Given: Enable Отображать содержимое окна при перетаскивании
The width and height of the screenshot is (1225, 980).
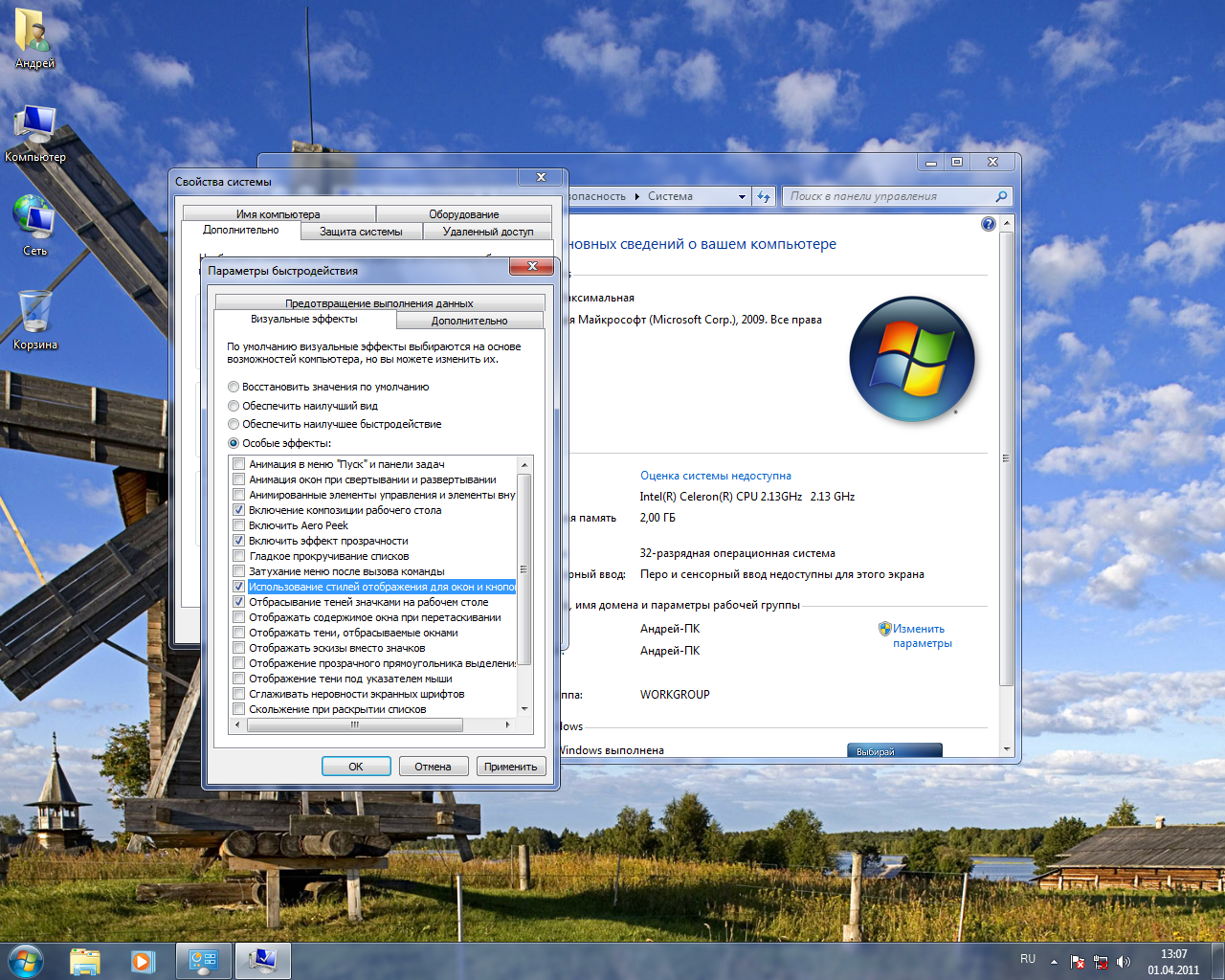Looking at the screenshot, I should pyautogui.click(x=239, y=617).
